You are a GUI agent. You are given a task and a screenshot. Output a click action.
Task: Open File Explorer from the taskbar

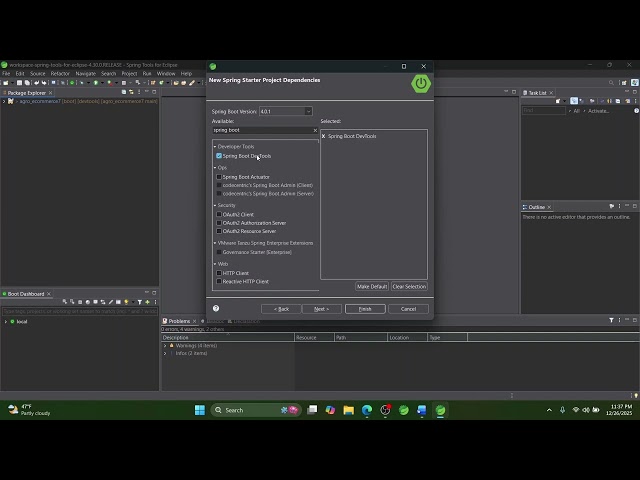coord(349,410)
